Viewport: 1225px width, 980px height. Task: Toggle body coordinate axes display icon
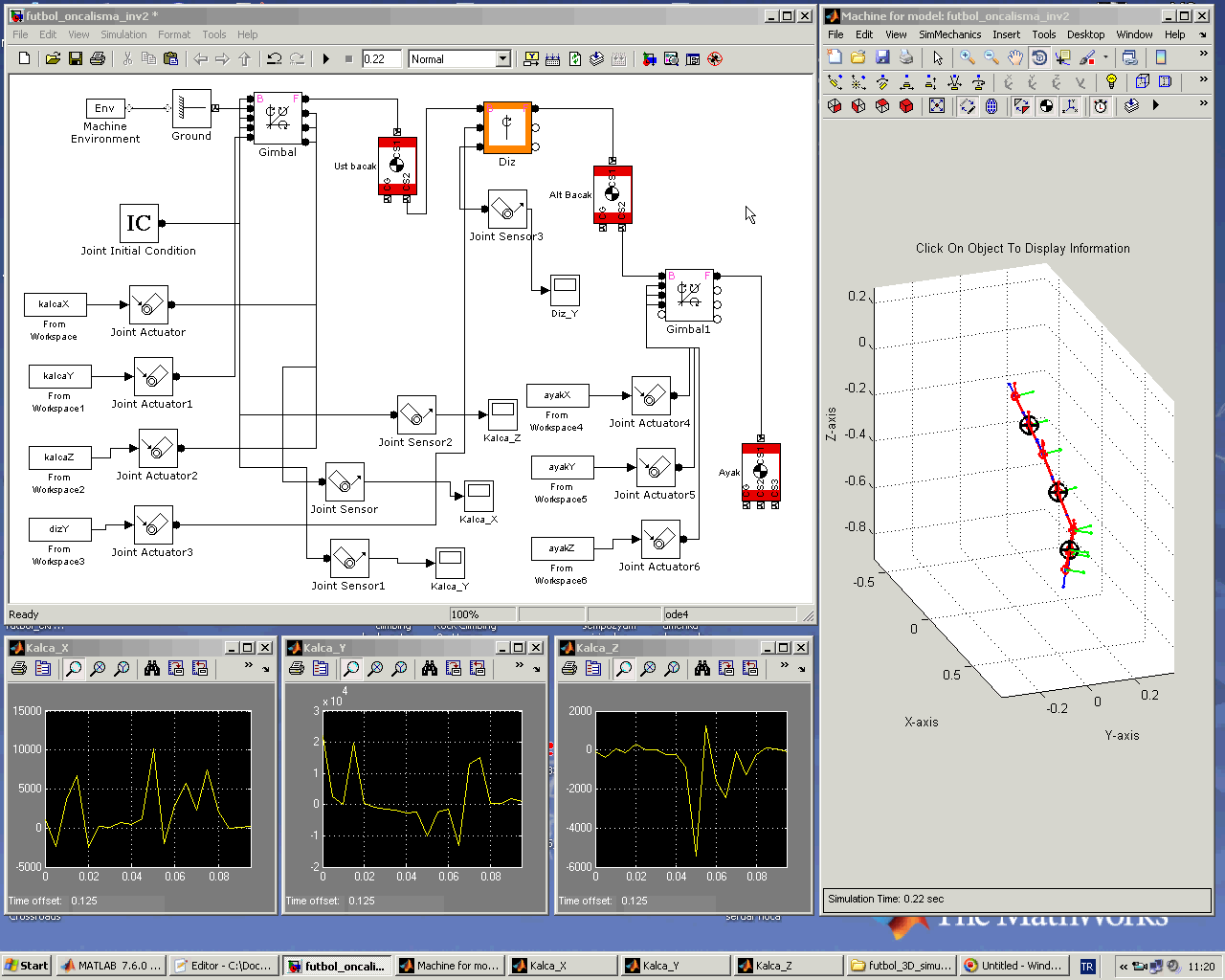(1070, 106)
